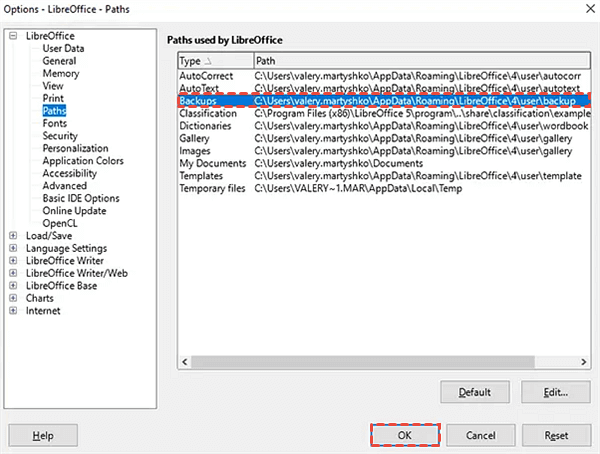Select the Load/Save category label

(49, 236)
